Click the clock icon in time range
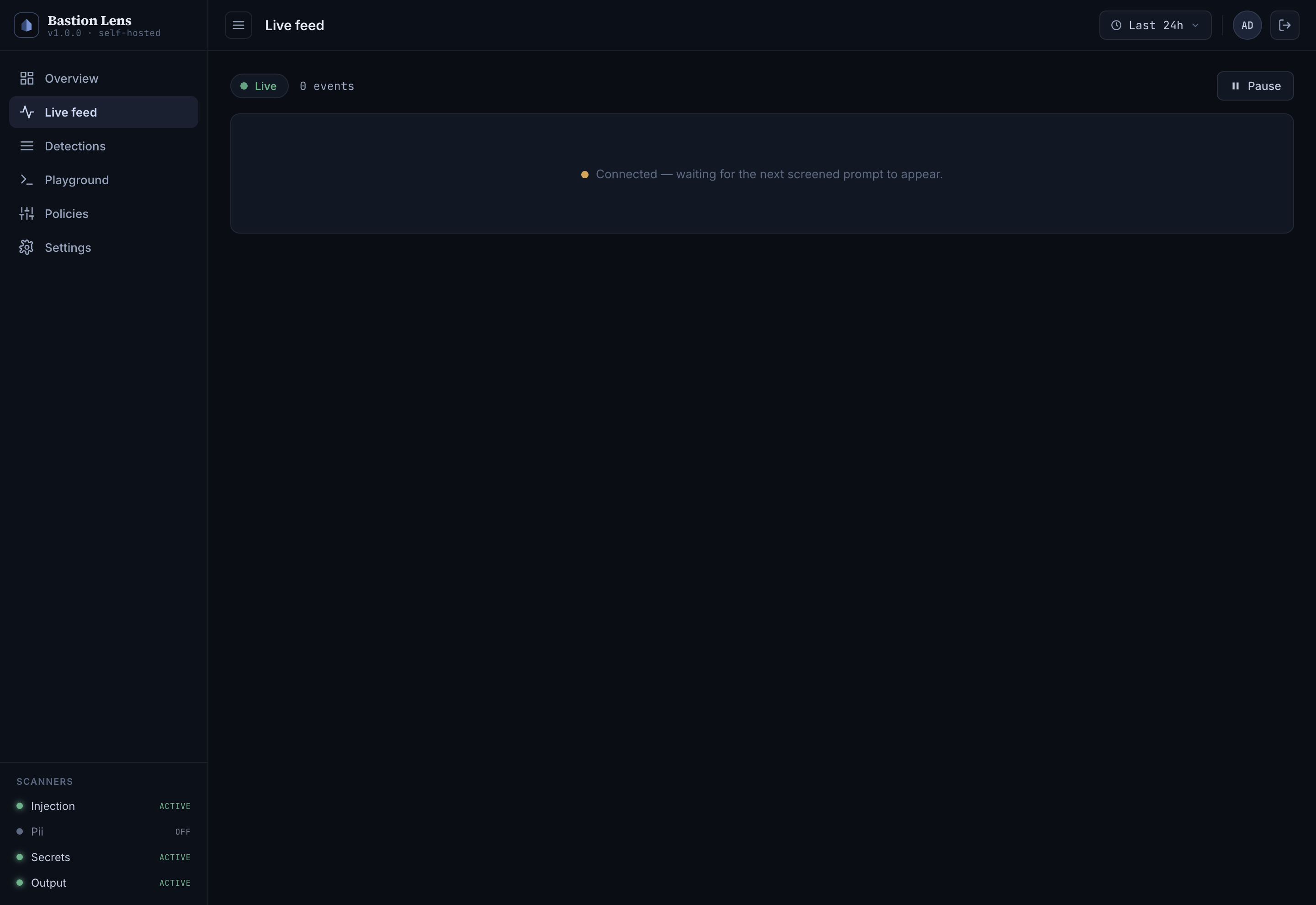The width and height of the screenshot is (1316, 905). coord(1116,26)
